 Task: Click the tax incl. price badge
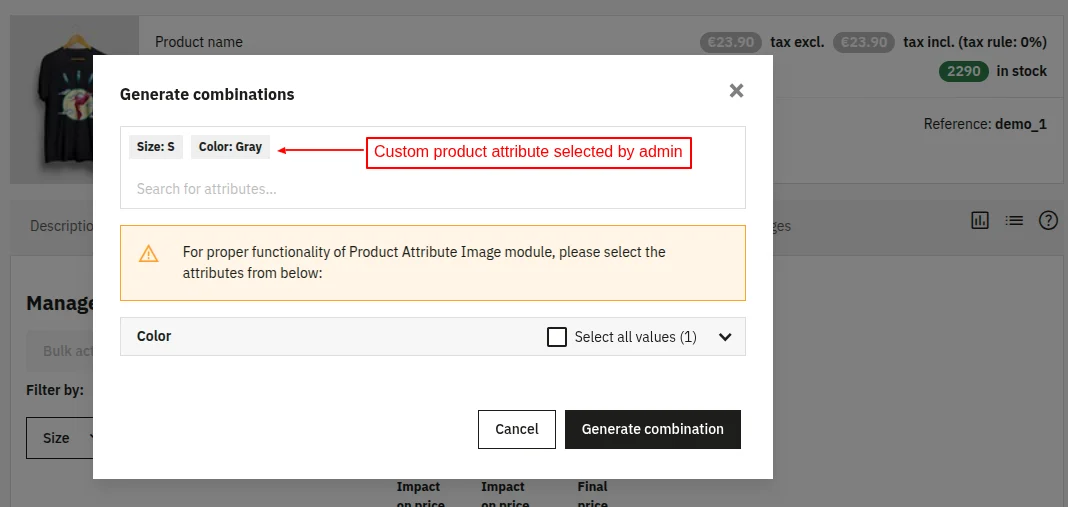pyautogui.click(x=864, y=42)
